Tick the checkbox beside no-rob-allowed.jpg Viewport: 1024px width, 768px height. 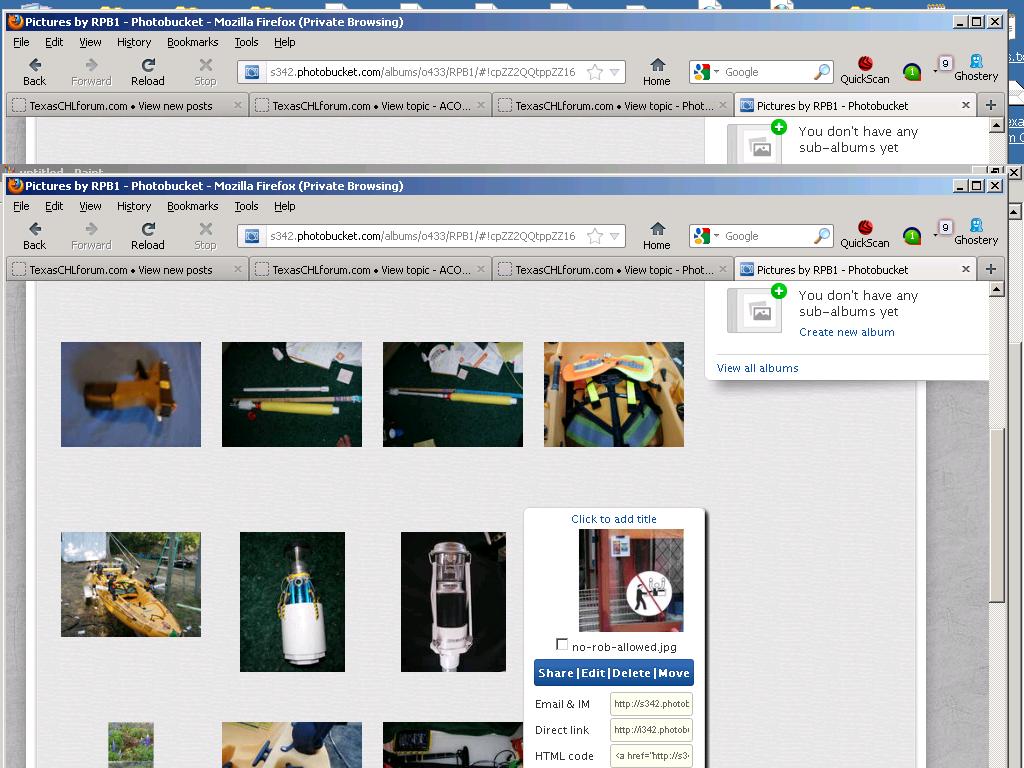[562, 645]
